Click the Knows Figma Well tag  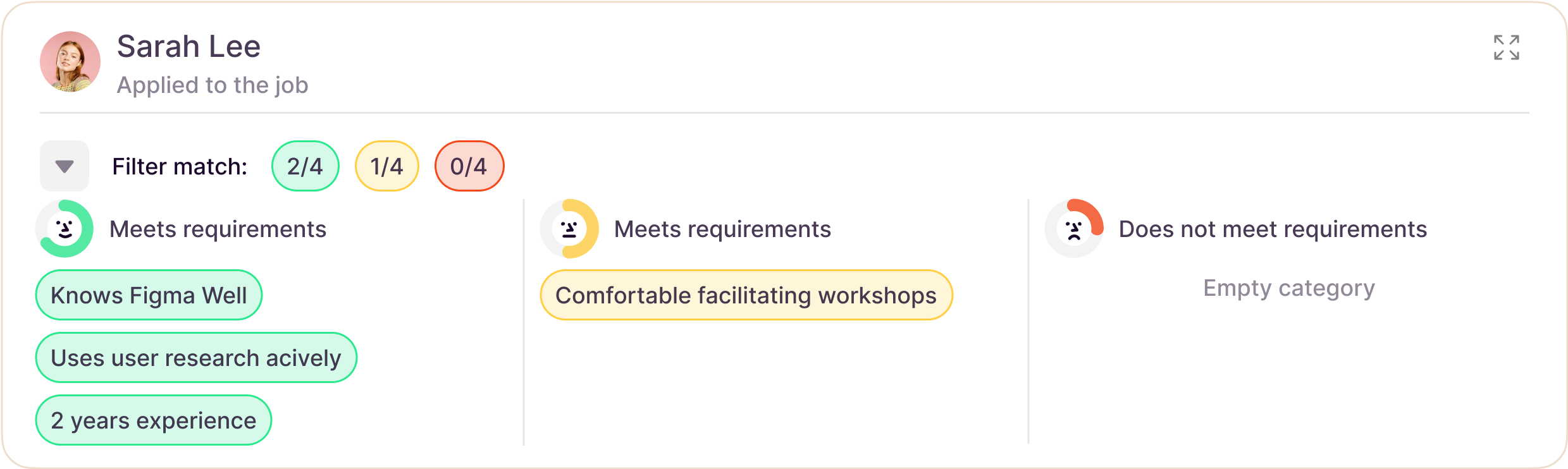(x=149, y=295)
